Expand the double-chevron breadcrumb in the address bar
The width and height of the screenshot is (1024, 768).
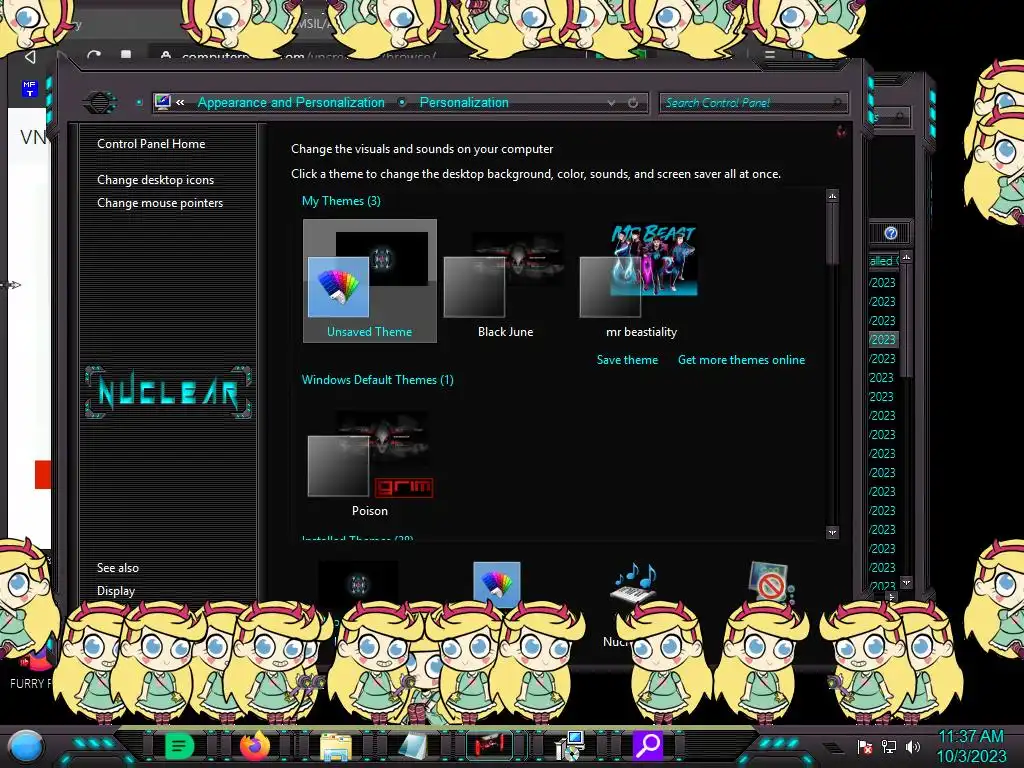pyautogui.click(x=180, y=103)
